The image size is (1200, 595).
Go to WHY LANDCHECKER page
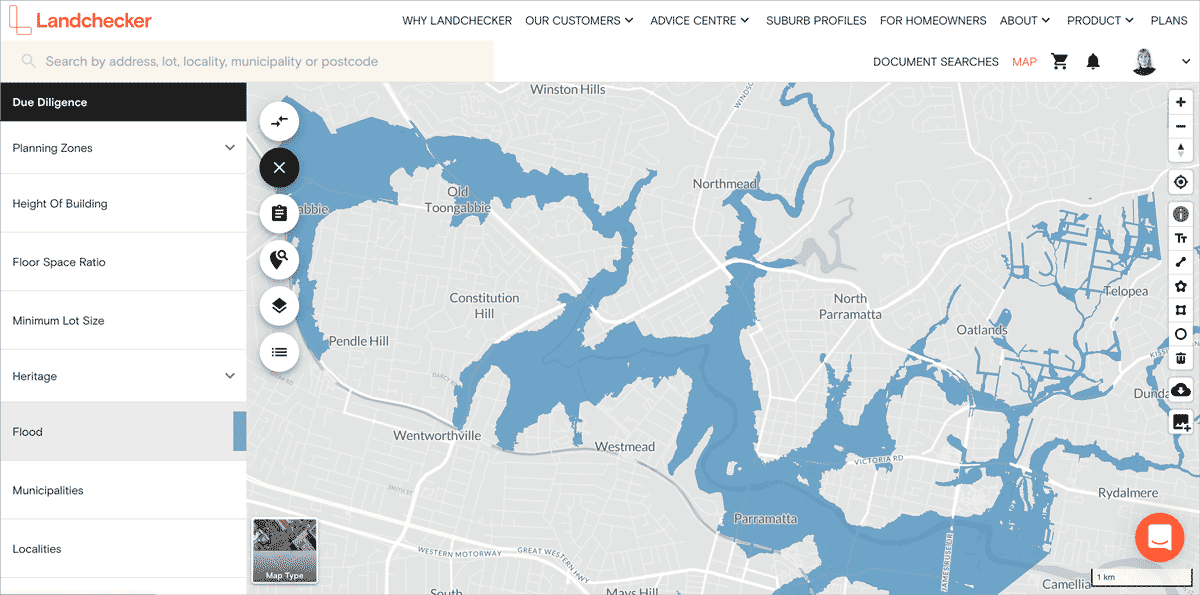[457, 20]
